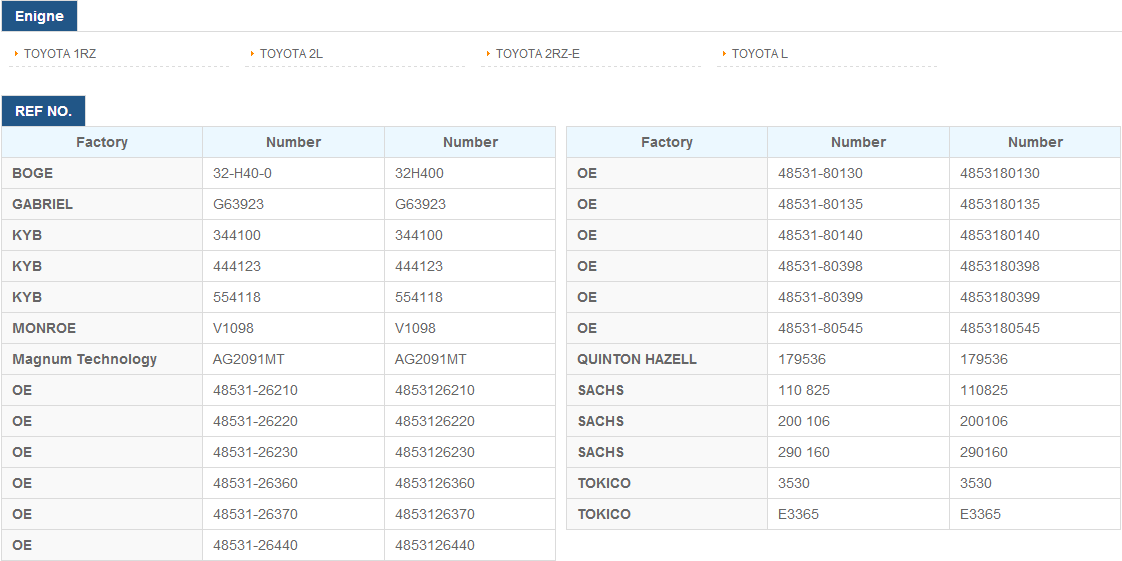Click the orange arrow beside TOYOTA 2RZ-E
The height and width of the screenshot is (561, 1122).
click(x=488, y=54)
